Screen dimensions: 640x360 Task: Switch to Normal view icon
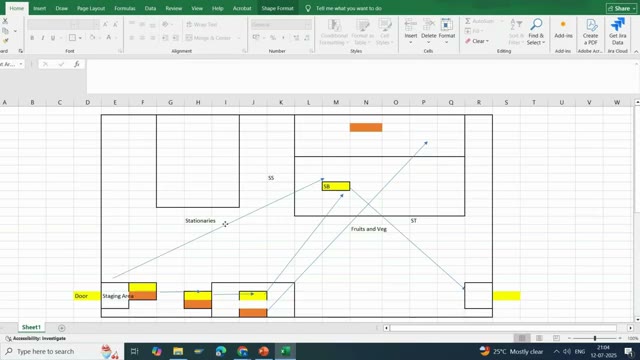pos(522,338)
